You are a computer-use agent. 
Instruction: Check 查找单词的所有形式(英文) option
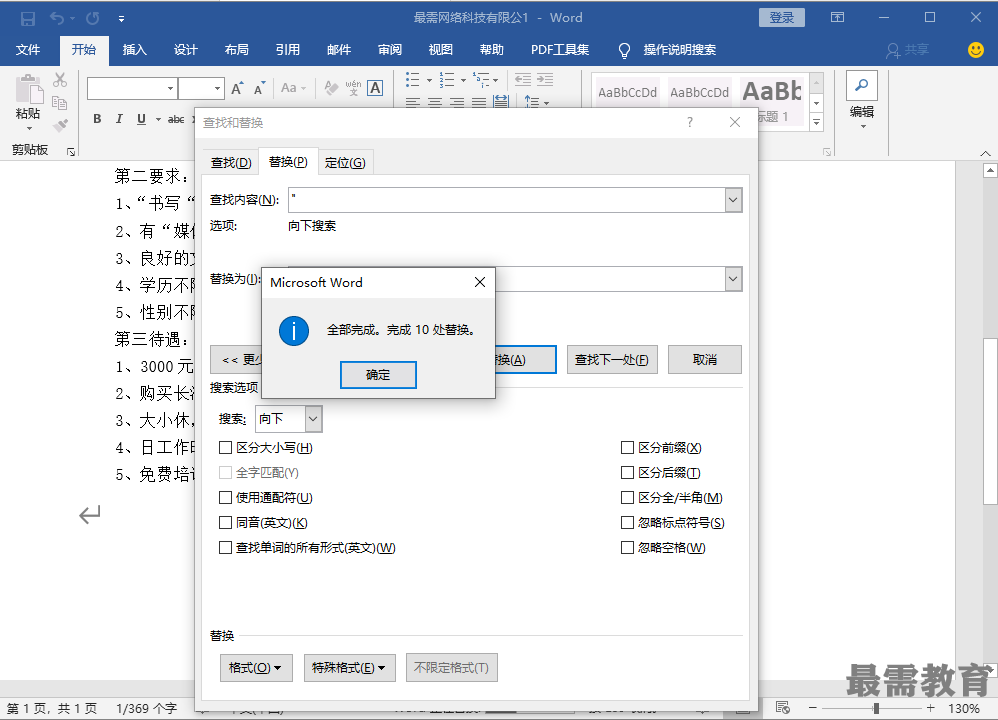pos(225,547)
